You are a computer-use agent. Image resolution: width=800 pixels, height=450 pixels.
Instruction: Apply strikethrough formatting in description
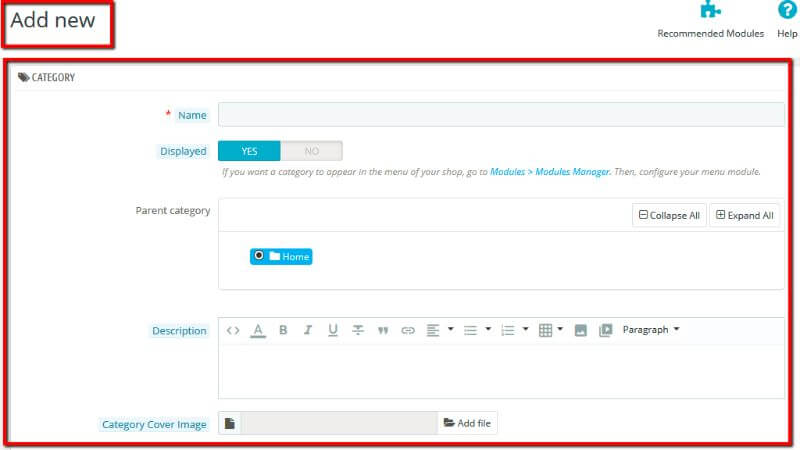click(358, 330)
